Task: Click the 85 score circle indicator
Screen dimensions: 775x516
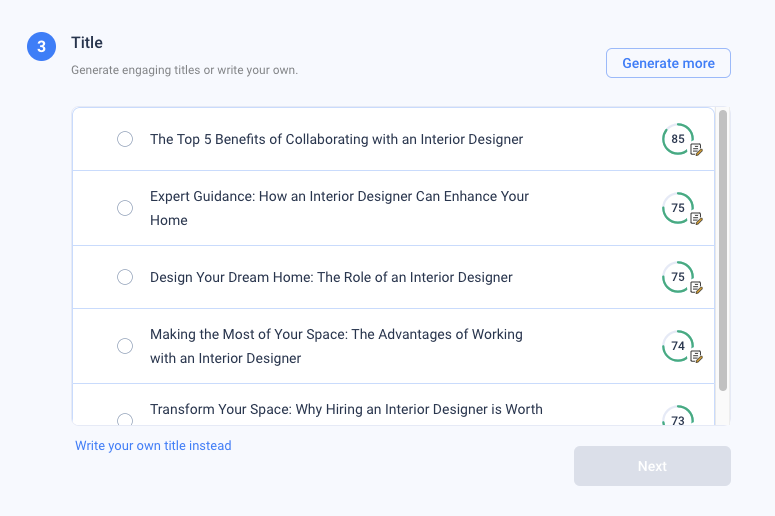Action: point(678,139)
